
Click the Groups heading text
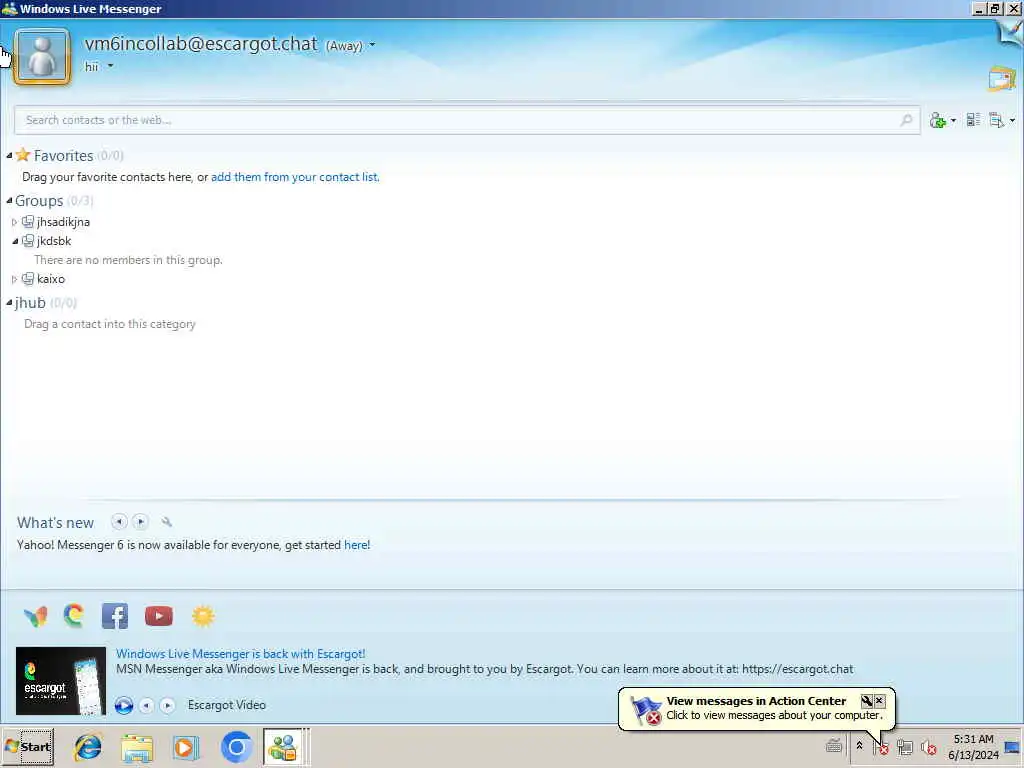[x=39, y=200]
